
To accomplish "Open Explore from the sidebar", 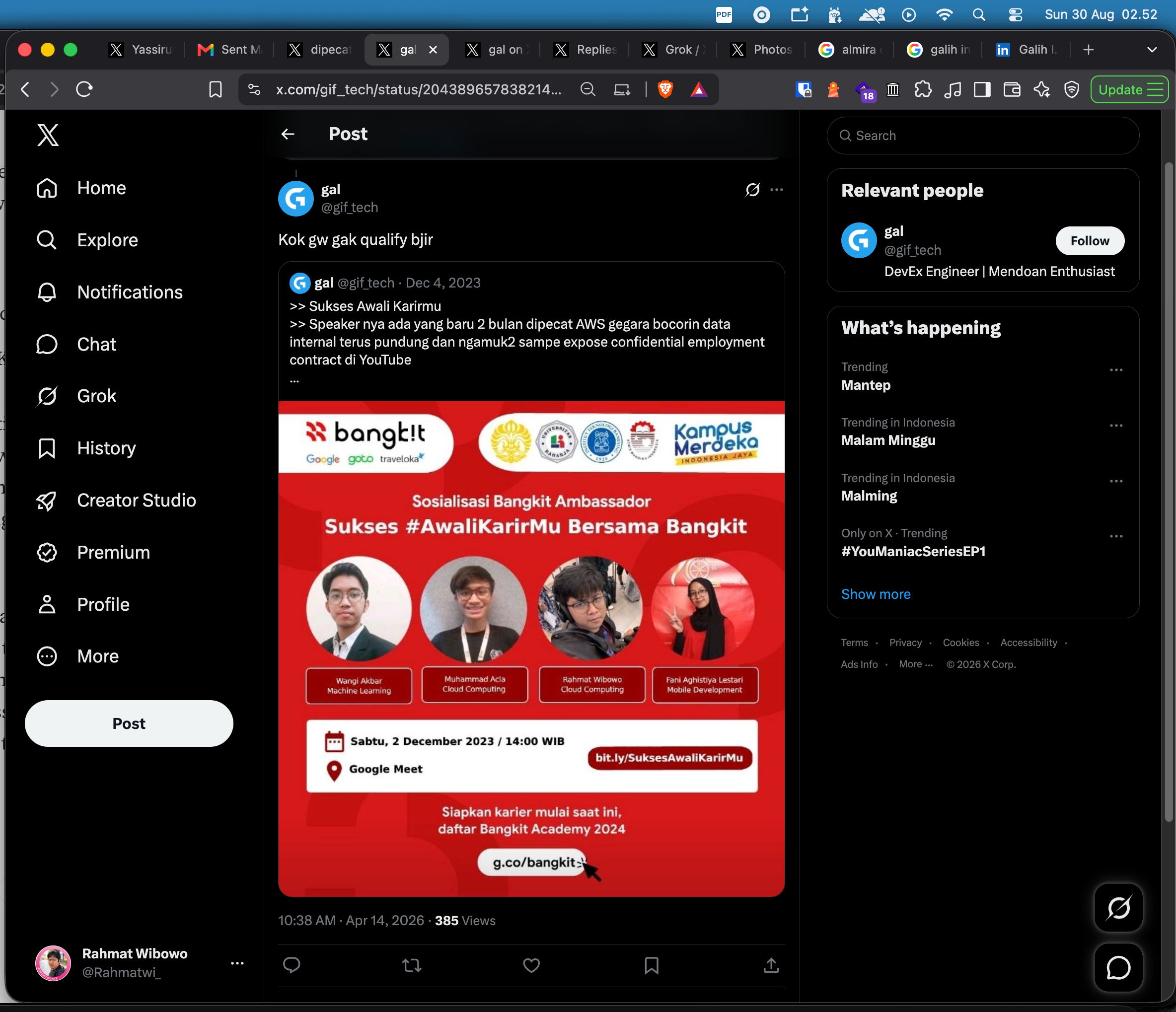I will [x=87, y=240].
